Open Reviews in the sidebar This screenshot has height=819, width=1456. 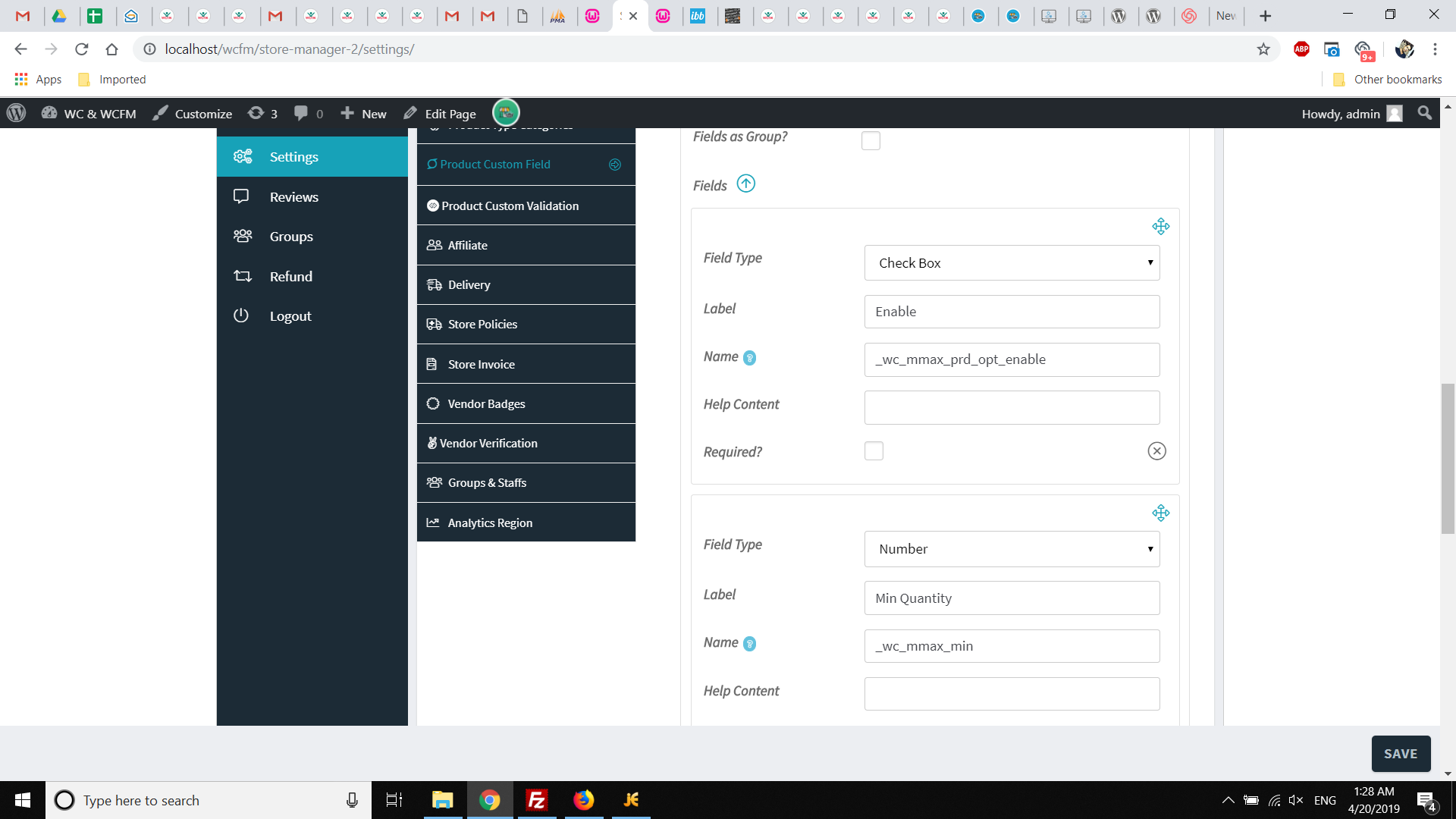pos(312,197)
